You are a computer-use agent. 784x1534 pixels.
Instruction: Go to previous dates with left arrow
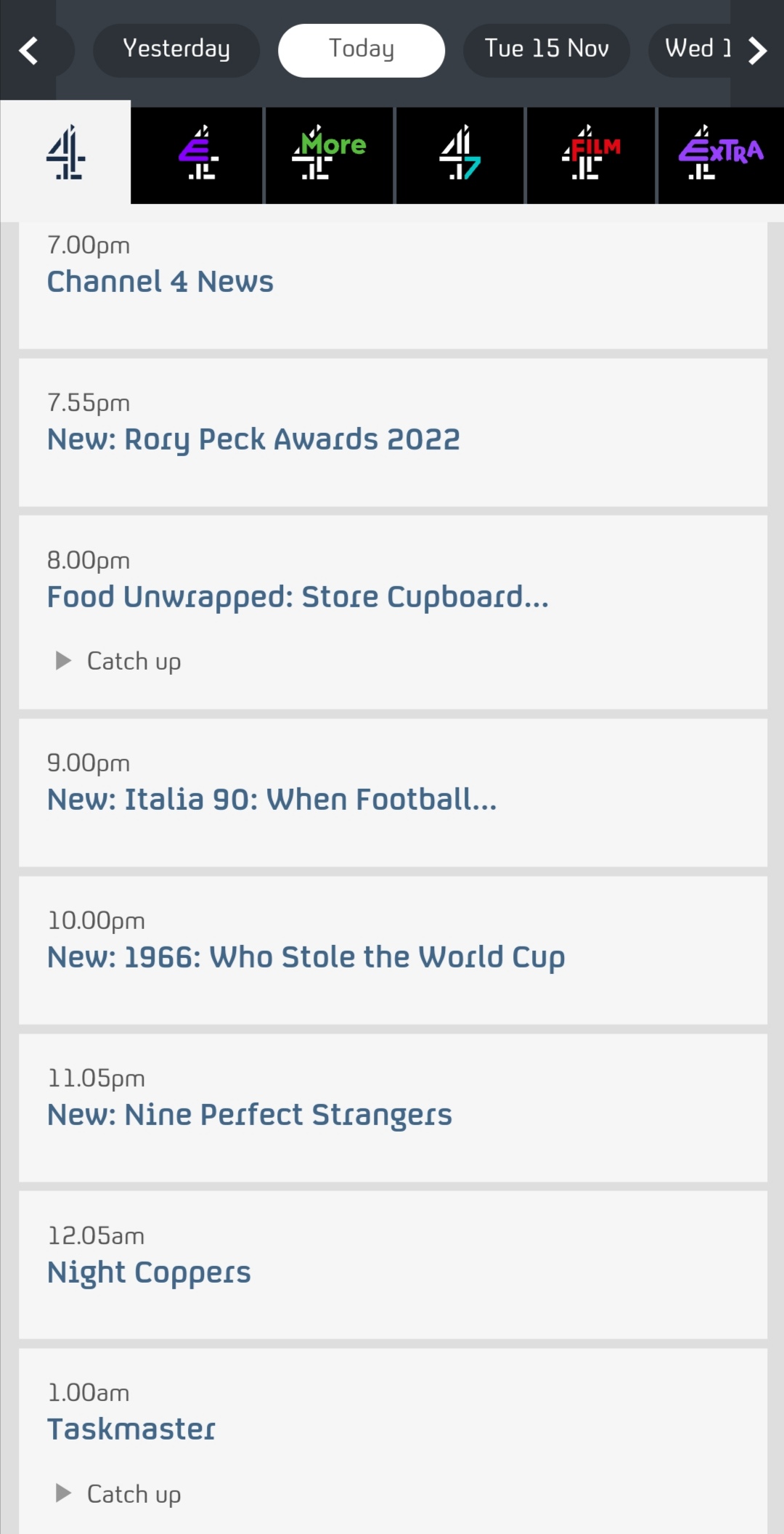(29, 51)
